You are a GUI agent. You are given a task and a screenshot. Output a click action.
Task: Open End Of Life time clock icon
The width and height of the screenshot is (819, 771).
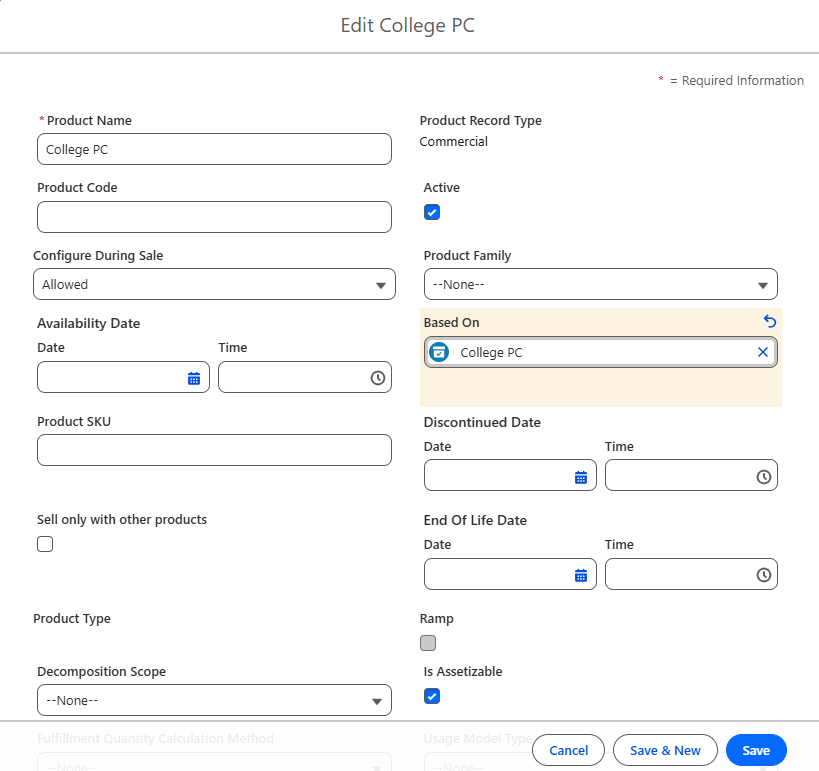click(764, 575)
